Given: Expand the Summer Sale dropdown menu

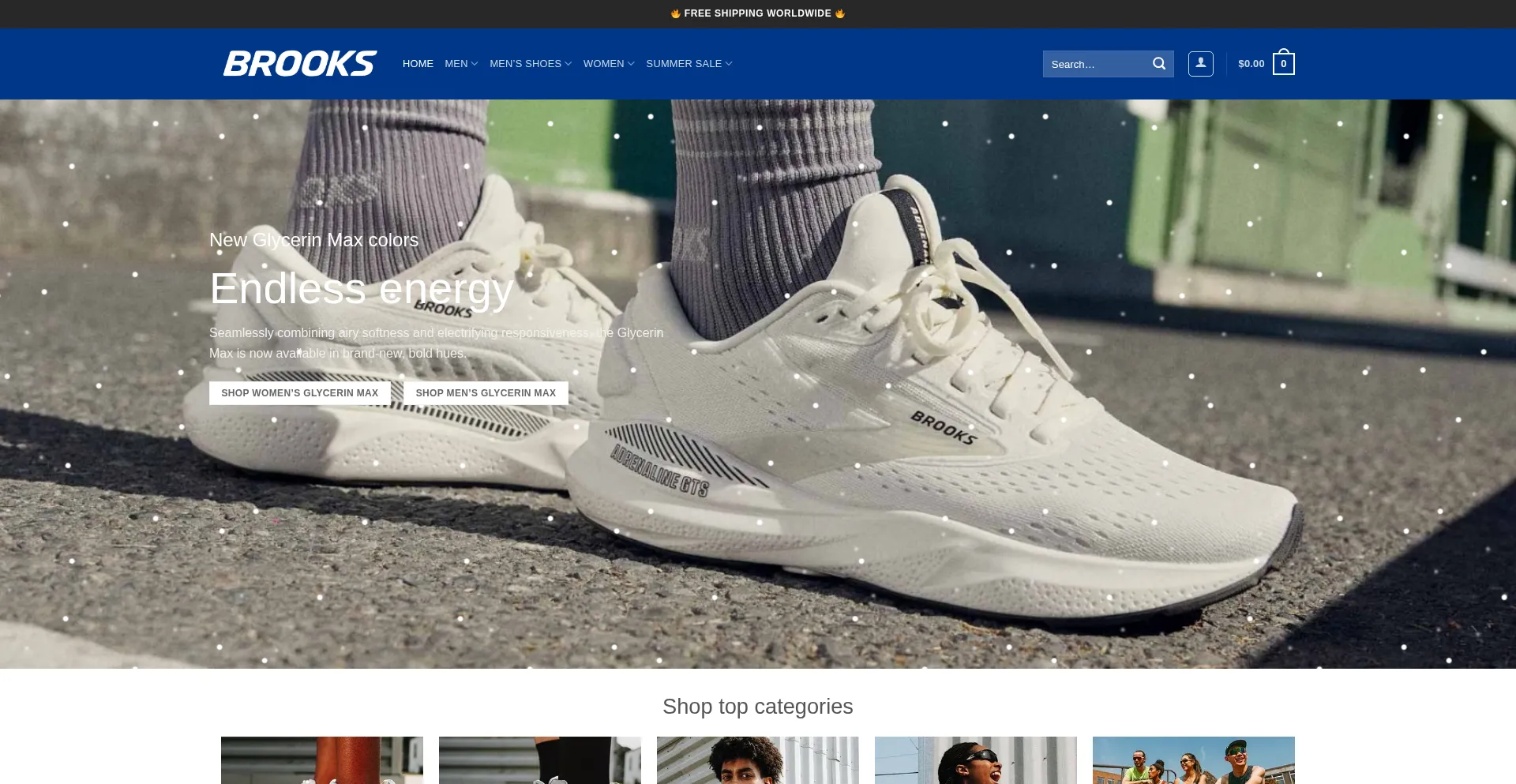Looking at the screenshot, I should [689, 64].
